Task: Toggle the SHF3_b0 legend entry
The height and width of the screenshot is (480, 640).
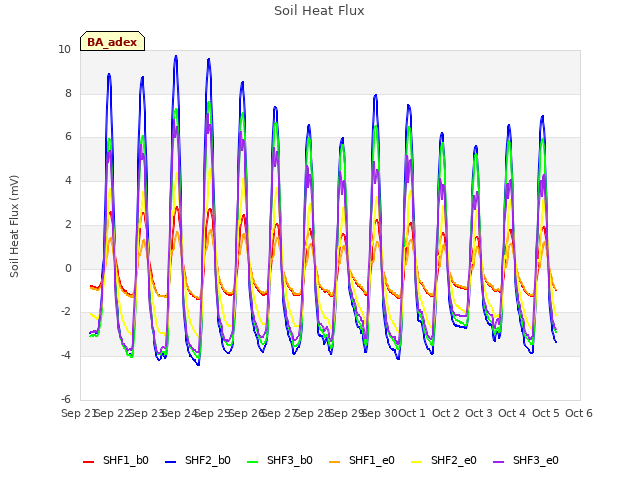Action: [x=280, y=460]
